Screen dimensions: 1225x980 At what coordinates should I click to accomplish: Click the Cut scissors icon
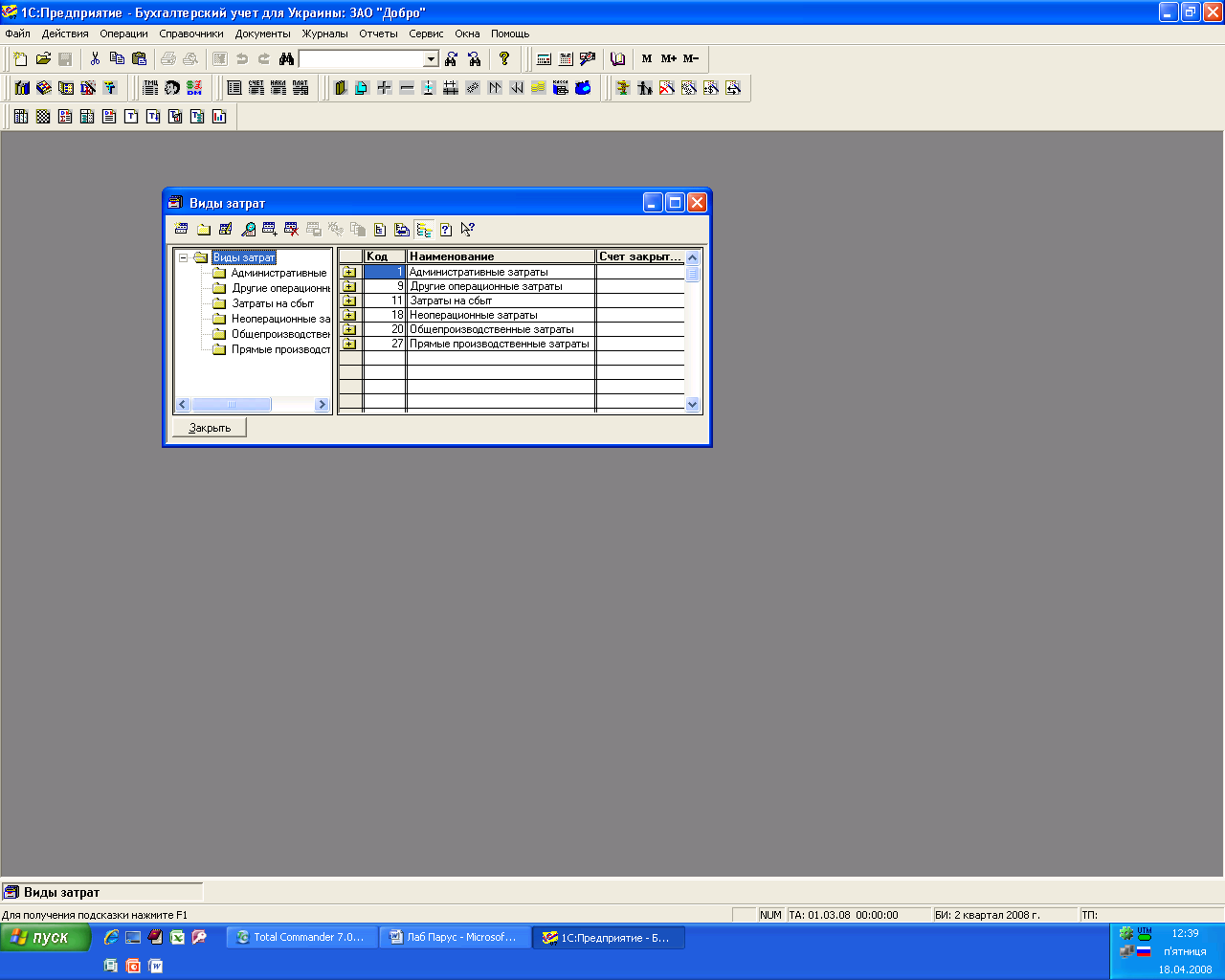[95, 58]
